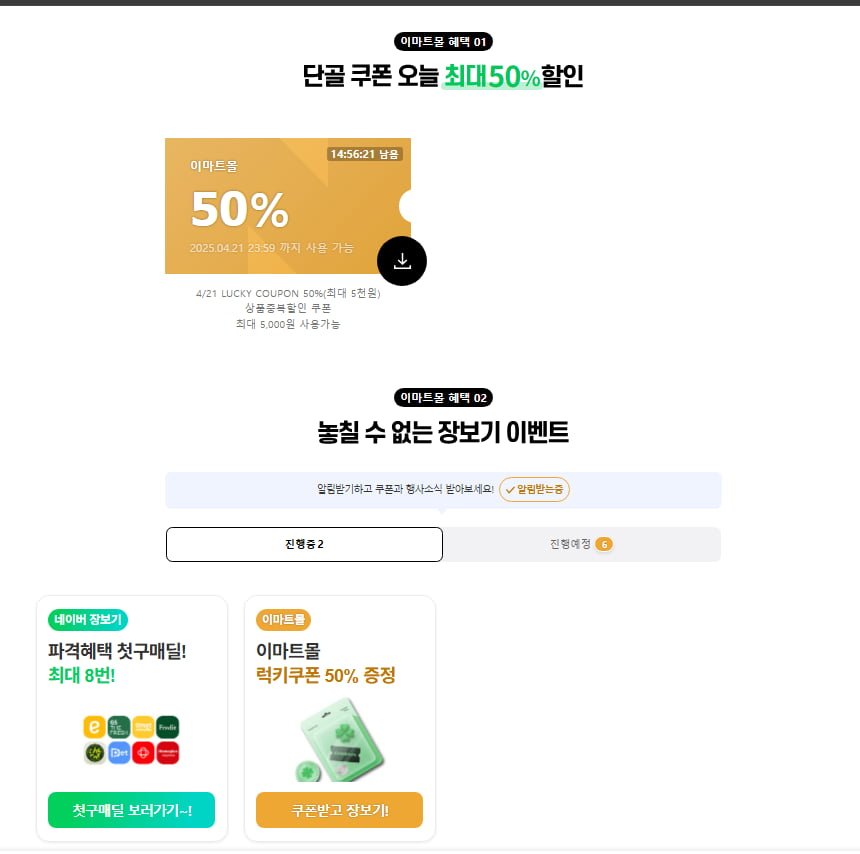Click the orange 이마트몰 label badge

pos(284,620)
